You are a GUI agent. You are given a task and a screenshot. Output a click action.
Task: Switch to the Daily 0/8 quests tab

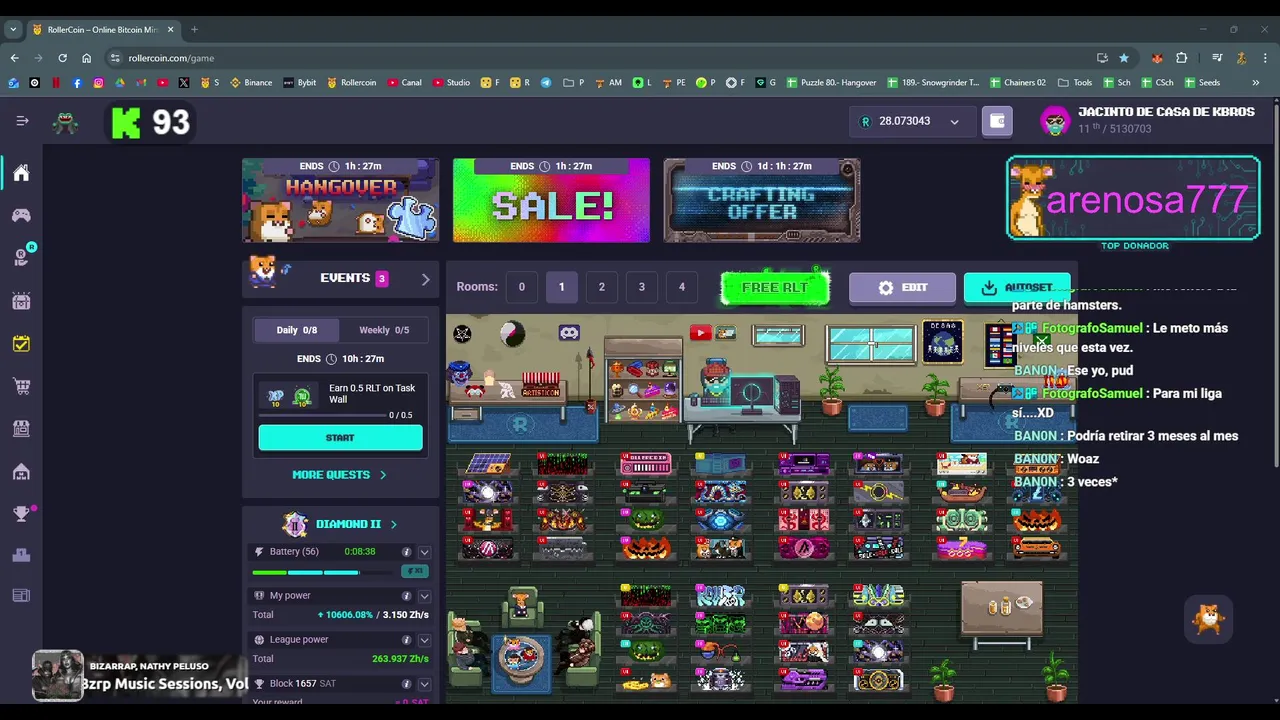point(296,330)
